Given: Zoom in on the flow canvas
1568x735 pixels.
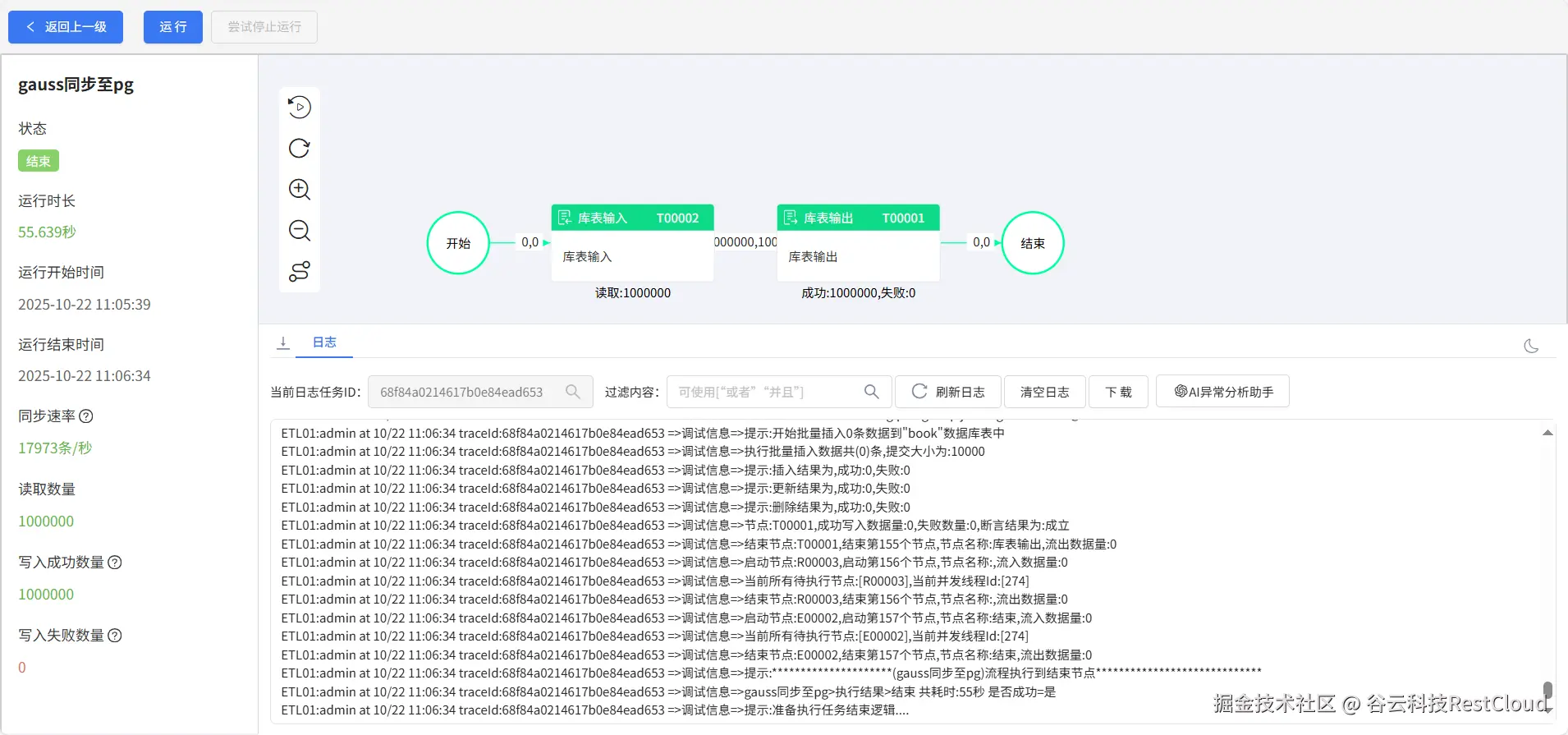Looking at the screenshot, I should coord(299,190).
